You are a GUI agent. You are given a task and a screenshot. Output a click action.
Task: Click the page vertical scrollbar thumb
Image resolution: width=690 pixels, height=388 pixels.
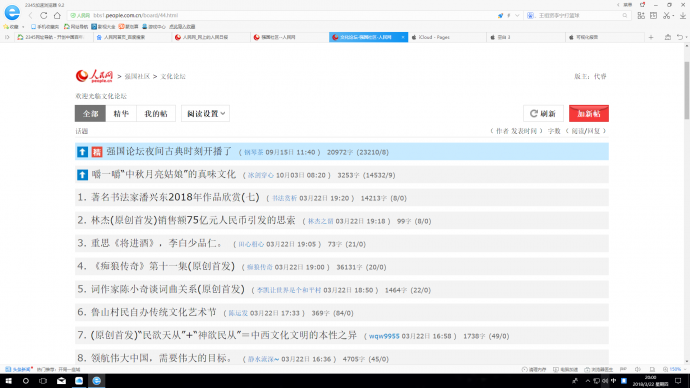tap(686, 90)
